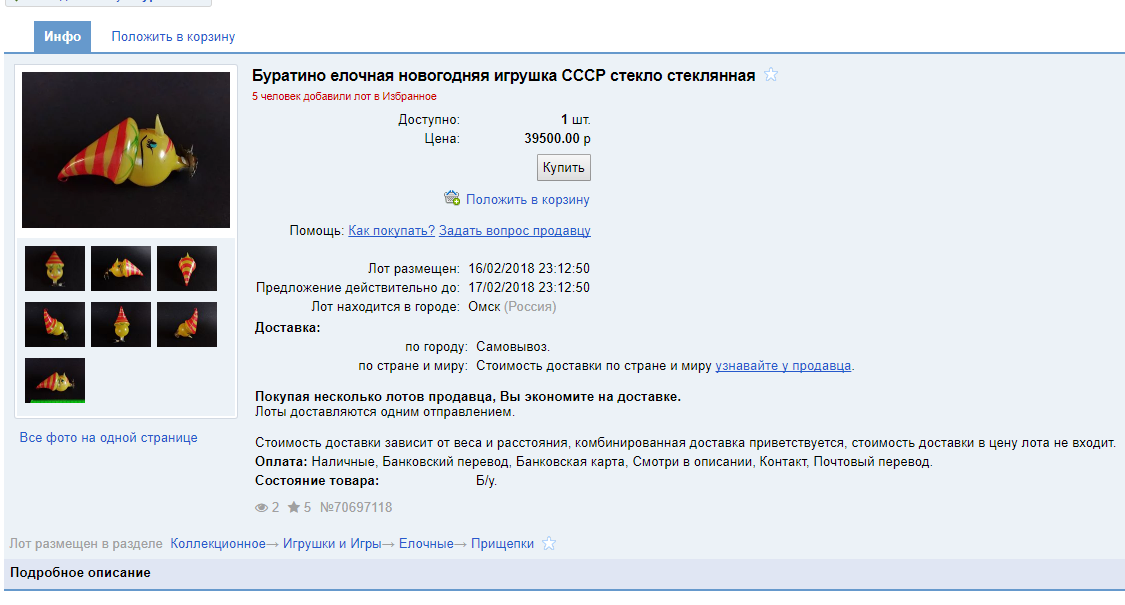This screenshot has height=605, width=1125.
Task: Navigate to the Елочные category
Action: click(426, 543)
